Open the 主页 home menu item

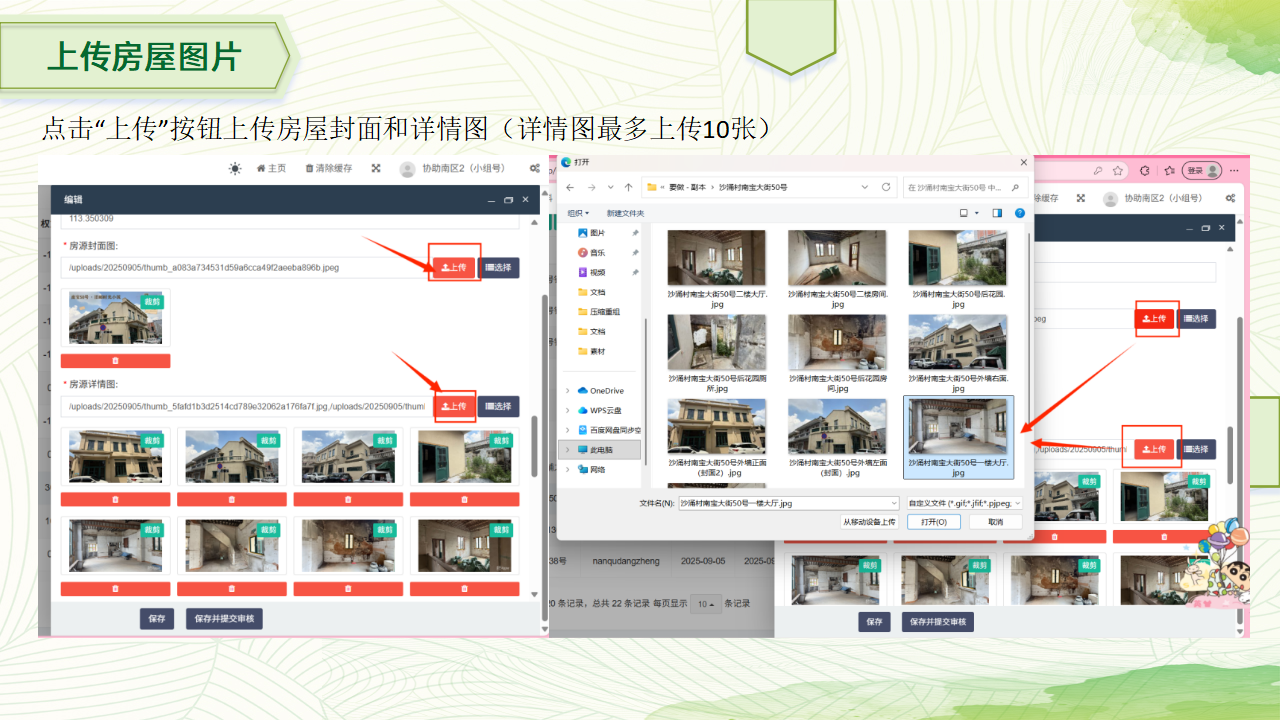pyautogui.click(x=271, y=169)
